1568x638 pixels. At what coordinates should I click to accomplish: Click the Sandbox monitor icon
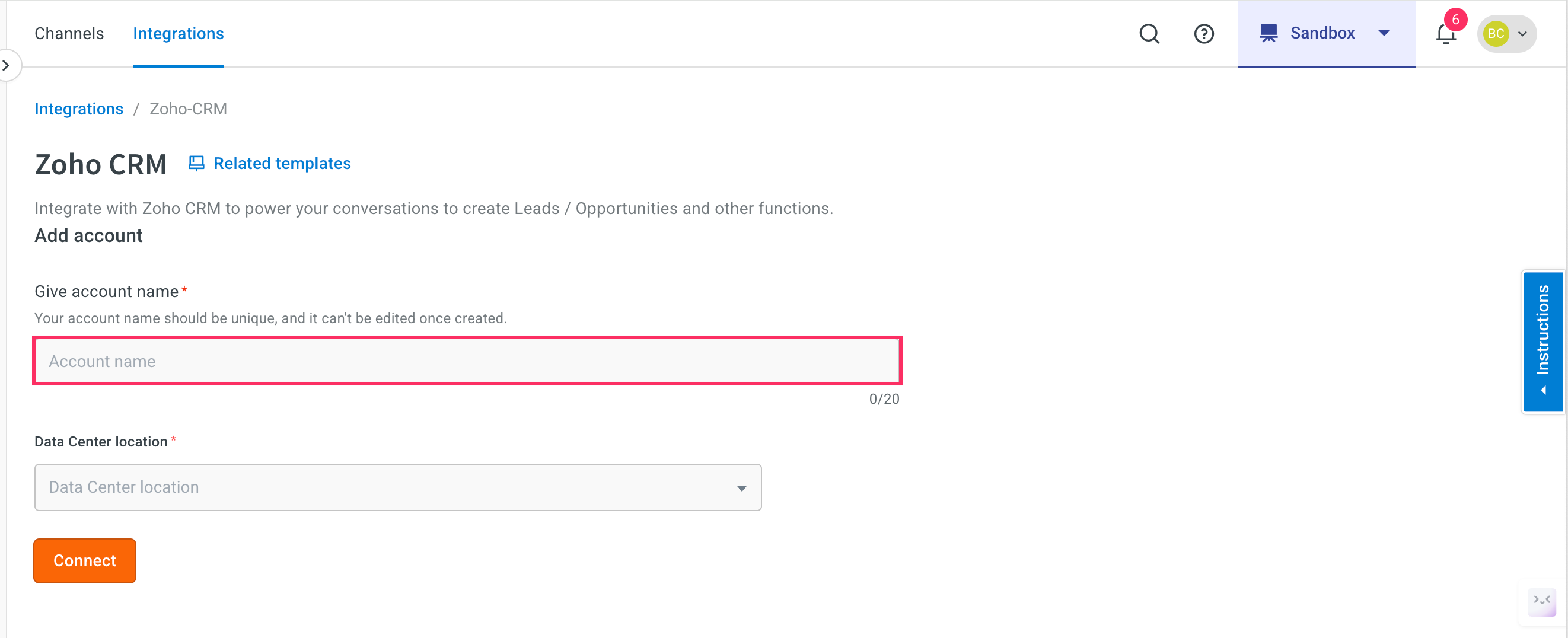point(1269,33)
